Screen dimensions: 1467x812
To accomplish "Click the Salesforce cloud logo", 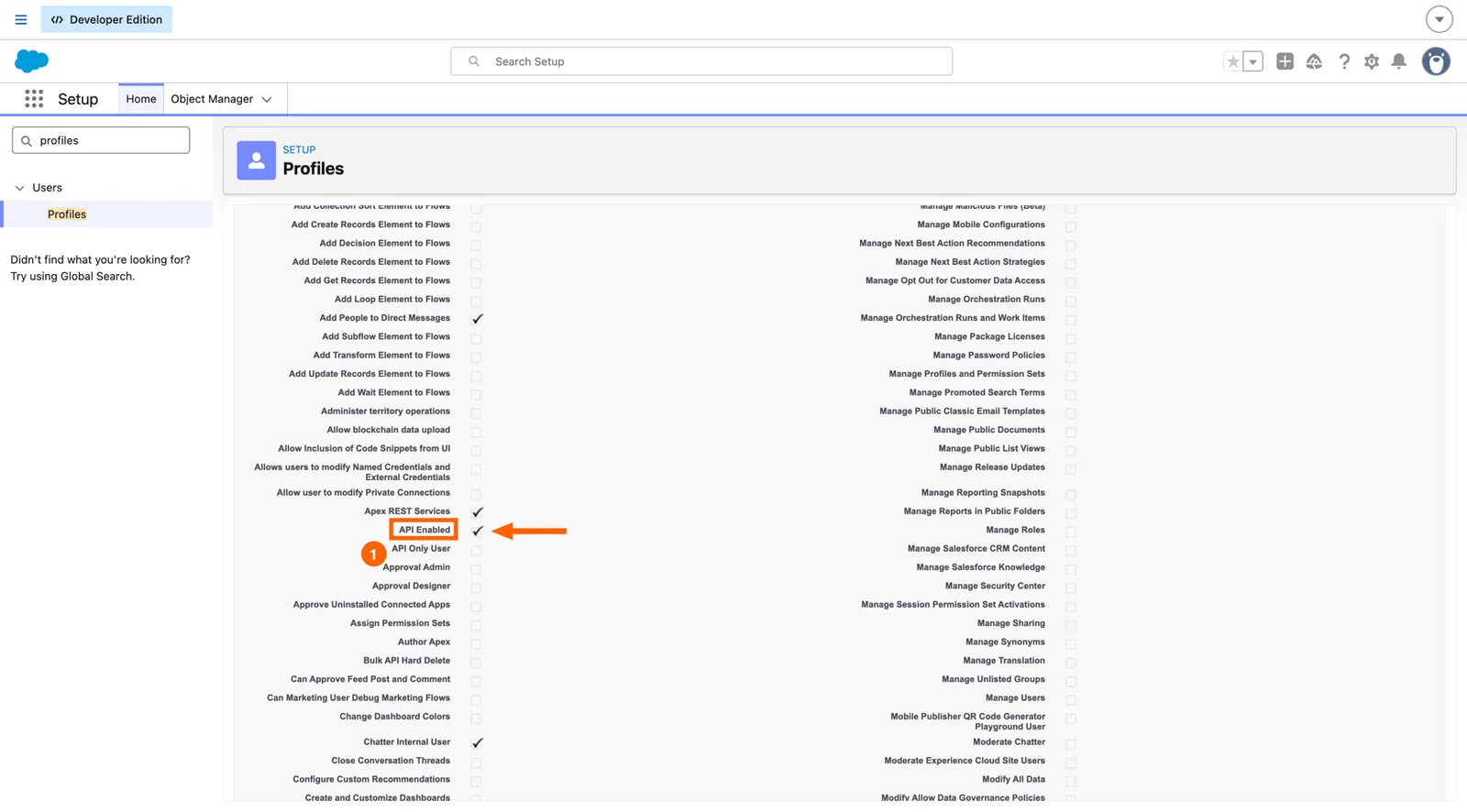I will point(31,61).
